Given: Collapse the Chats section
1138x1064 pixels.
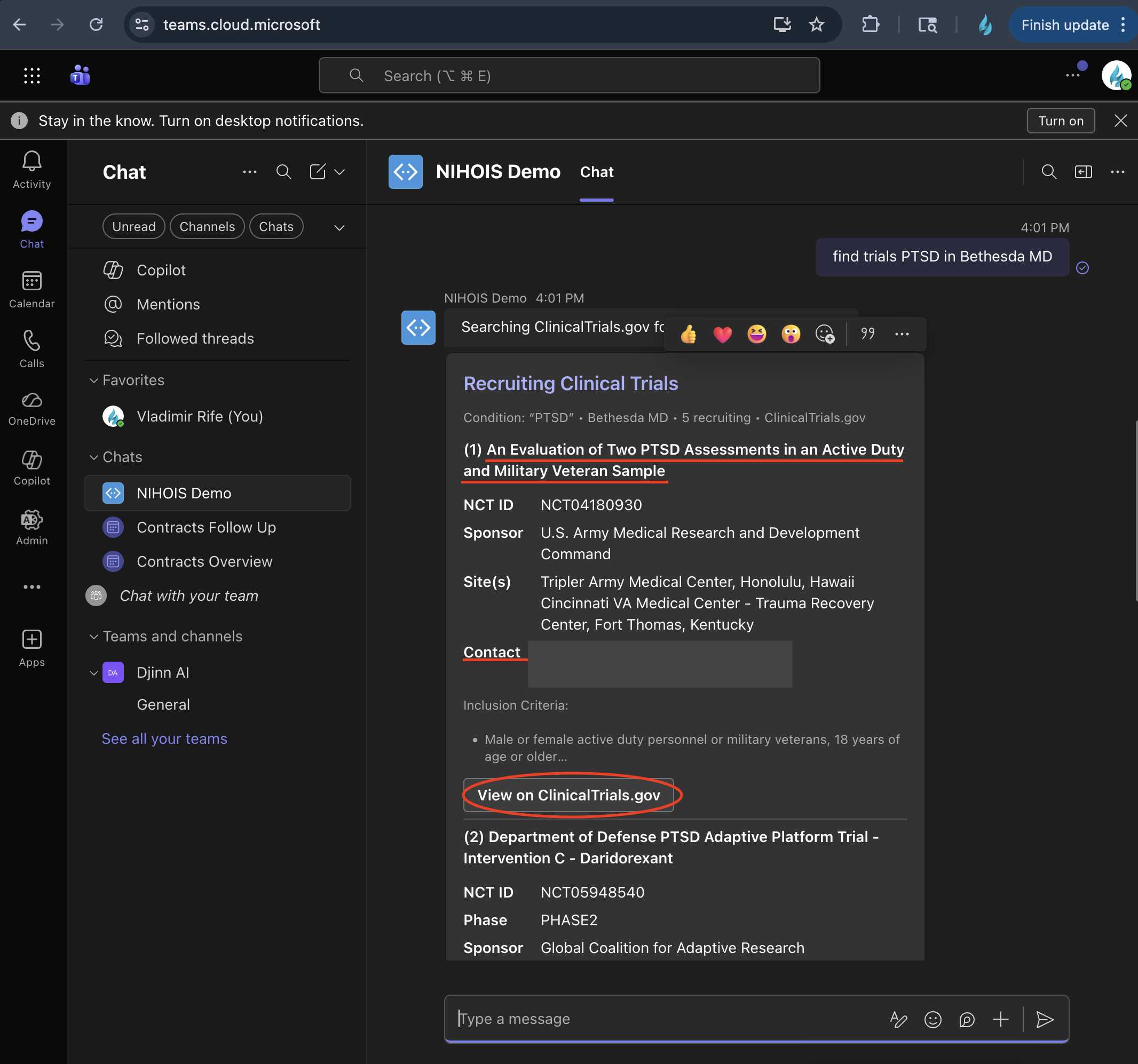Looking at the screenshot, I should (x=94, y=457).
